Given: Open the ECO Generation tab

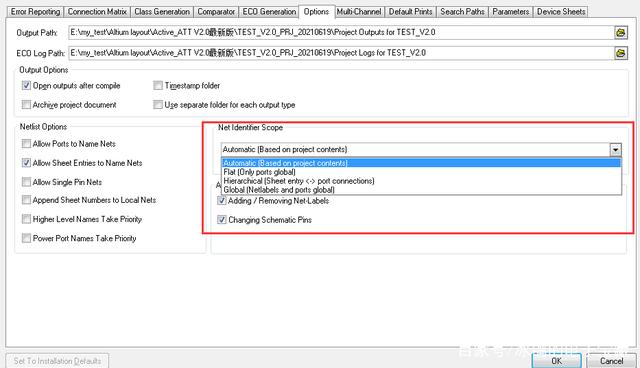Looking at the screenshot, I should tap(269, 12).
